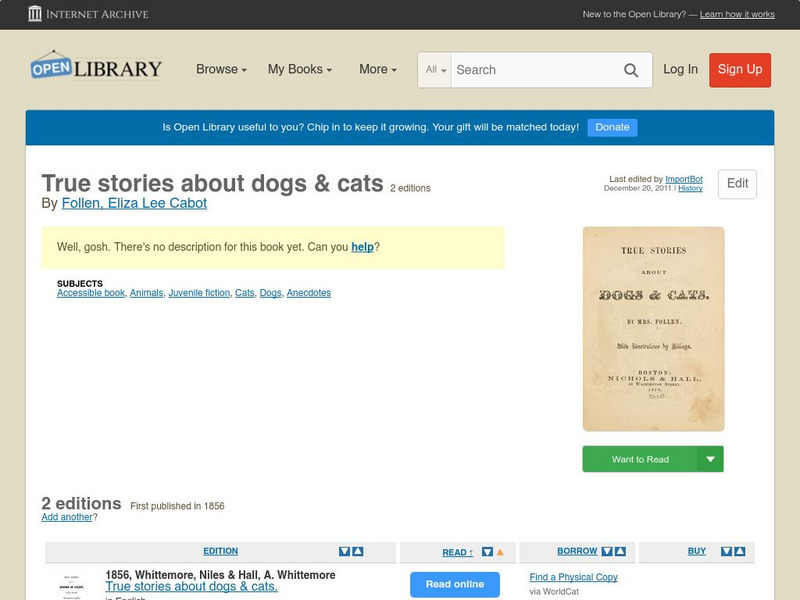Open the Open Library home logo

pyautogui.click(x=96, y=66)
